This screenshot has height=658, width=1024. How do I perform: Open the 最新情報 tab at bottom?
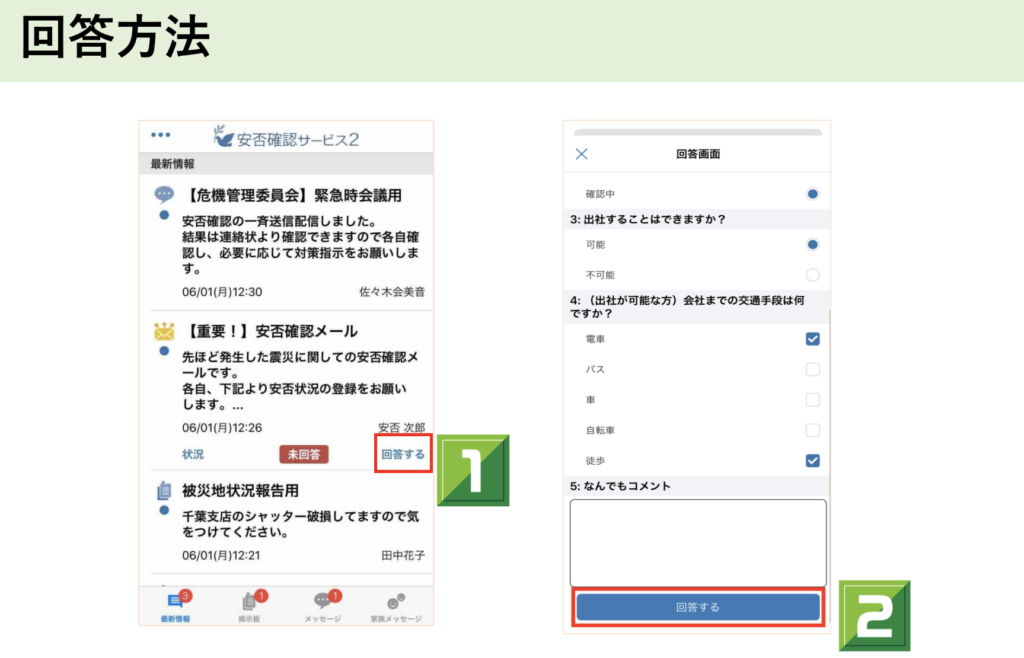[x=176, y=607]
